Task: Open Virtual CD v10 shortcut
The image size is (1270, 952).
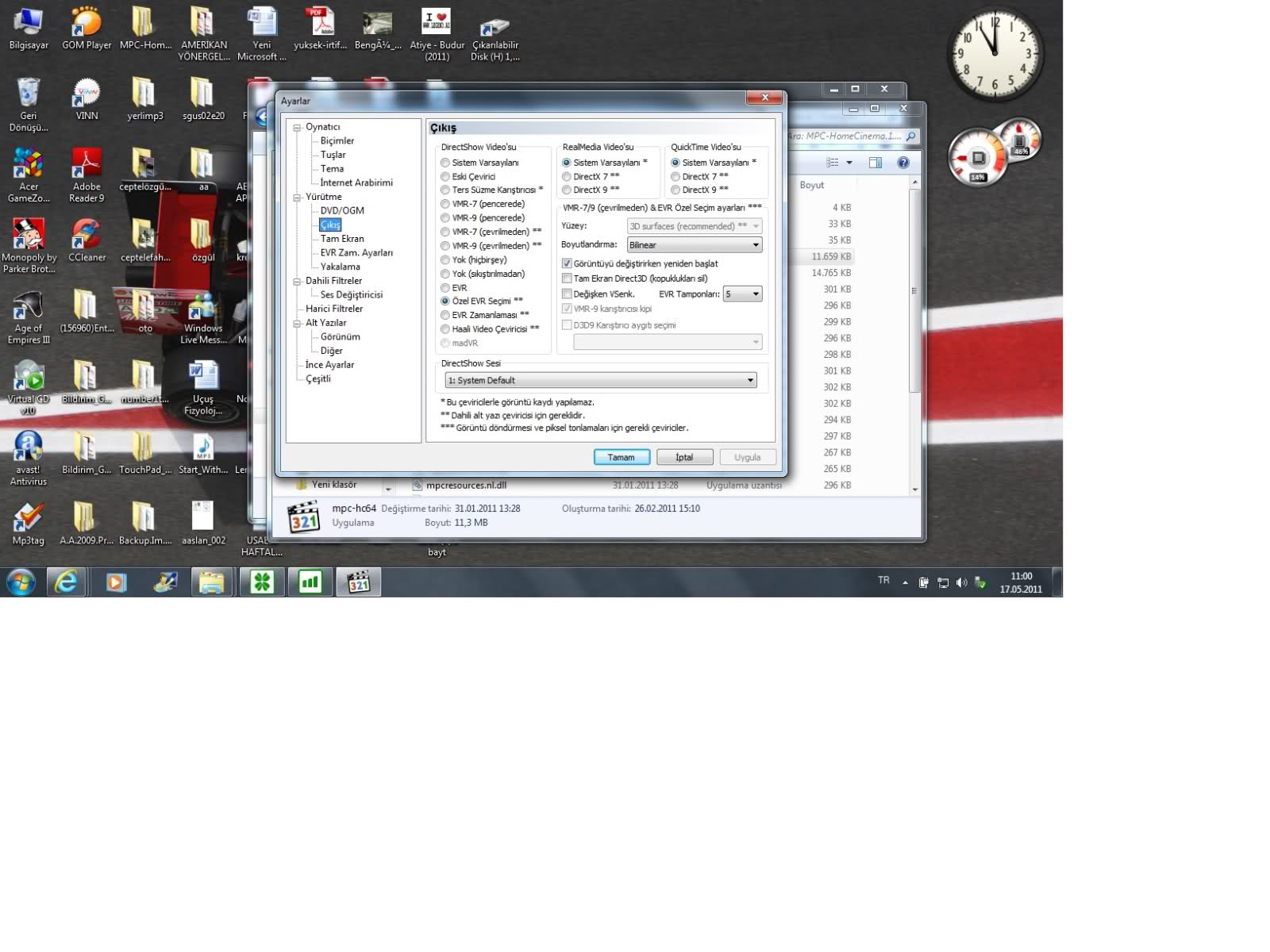Action: point(29,388)
